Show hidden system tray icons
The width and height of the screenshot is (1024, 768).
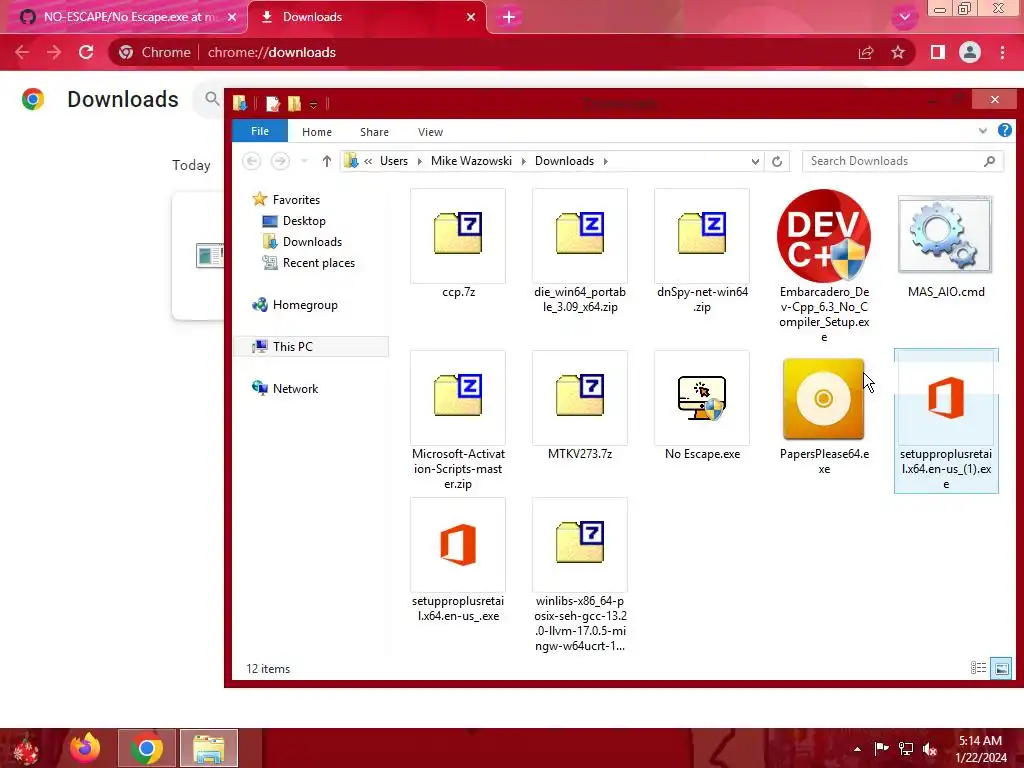pyautogui.click(x=857, y=749)
